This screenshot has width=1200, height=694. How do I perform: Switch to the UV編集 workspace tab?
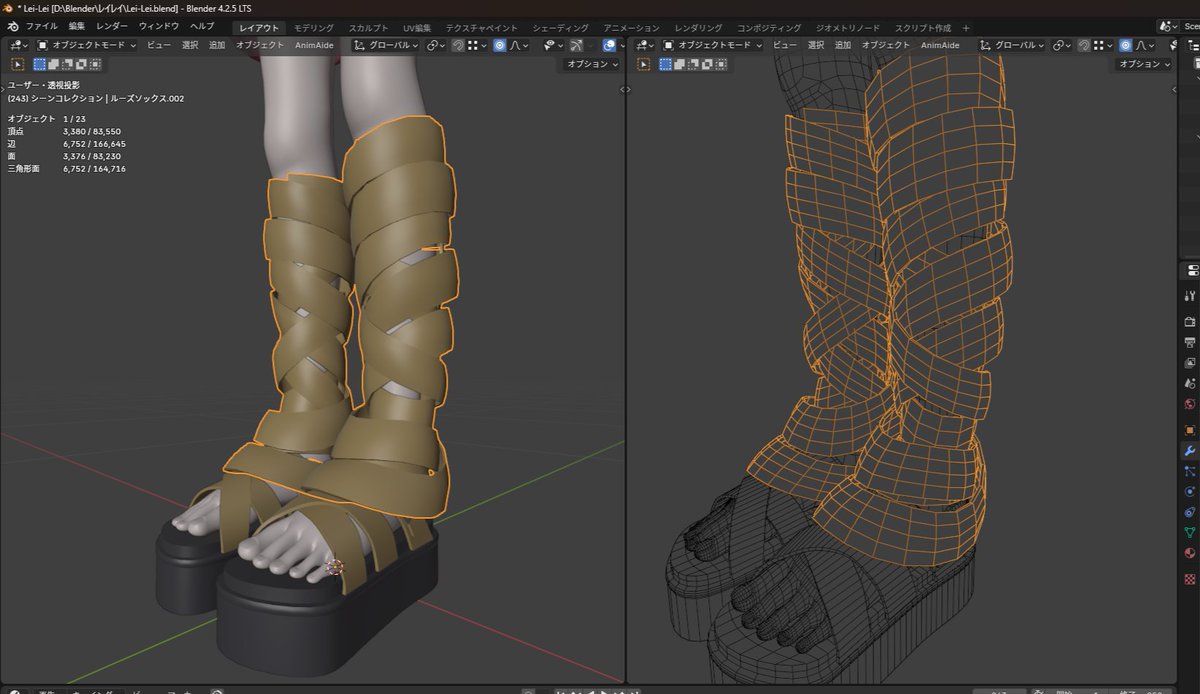[417, 28]
